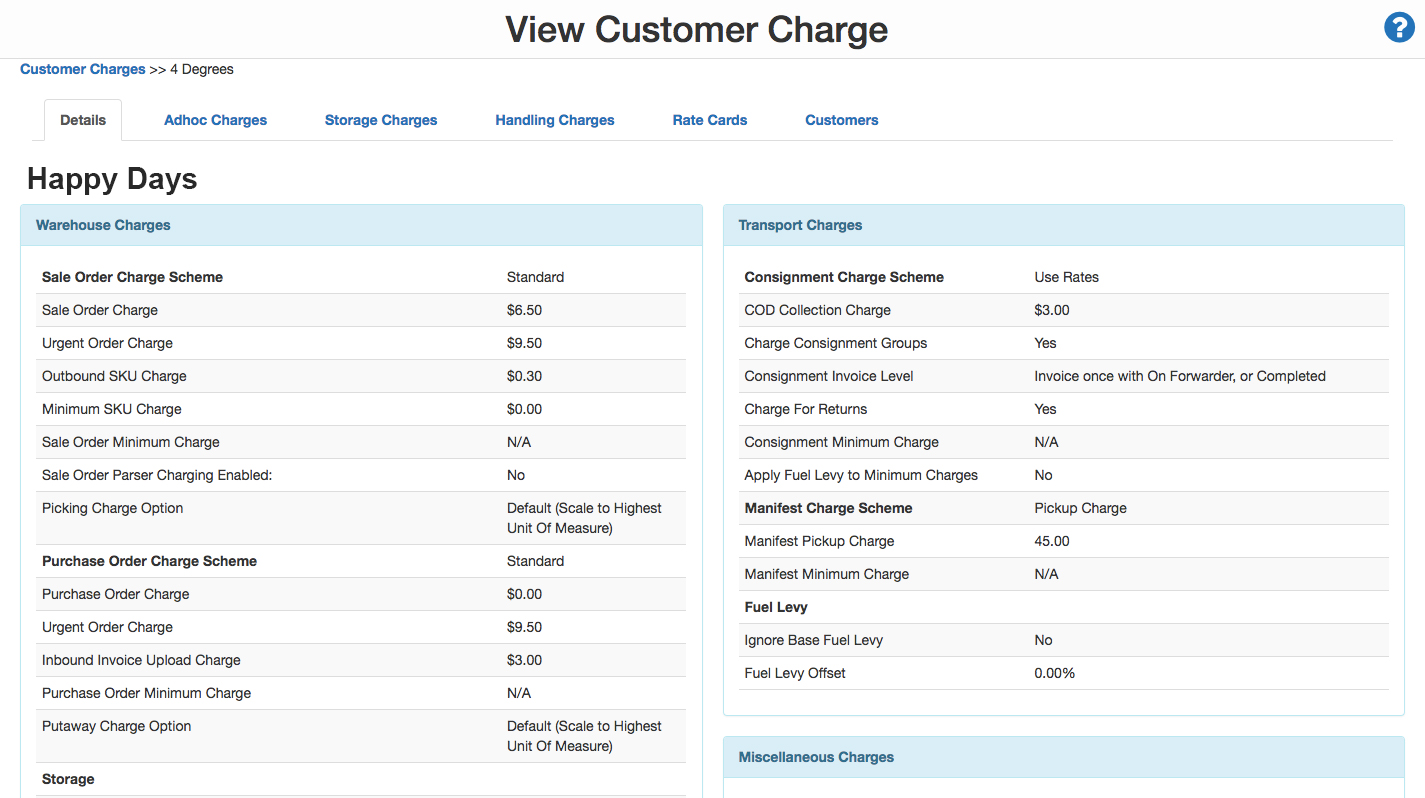This screenshot has width=1425, height=798.
Task: Switch to the Adhoc Charges tab
Action: pos(215,120)
